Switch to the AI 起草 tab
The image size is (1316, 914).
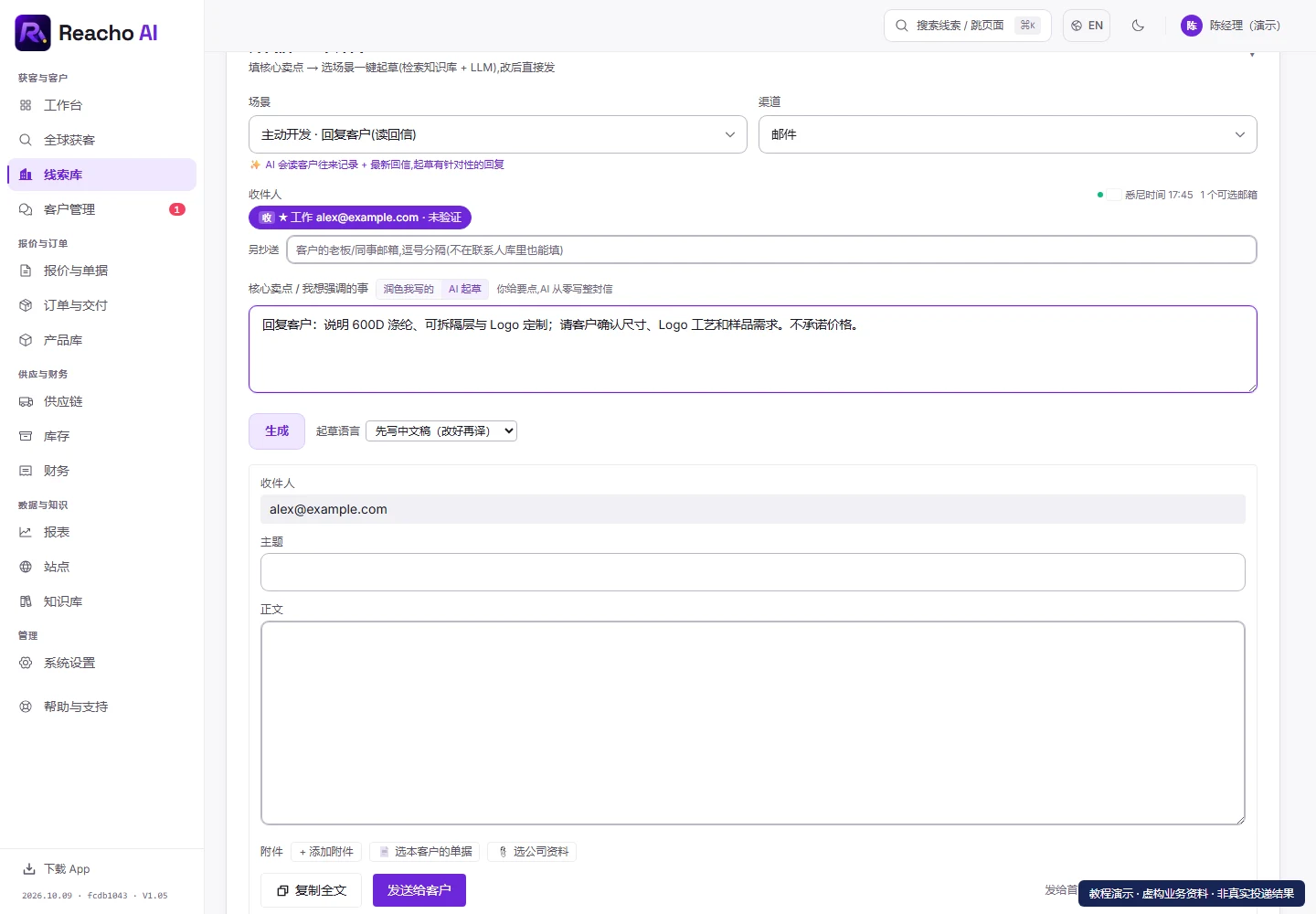(464, 289)
